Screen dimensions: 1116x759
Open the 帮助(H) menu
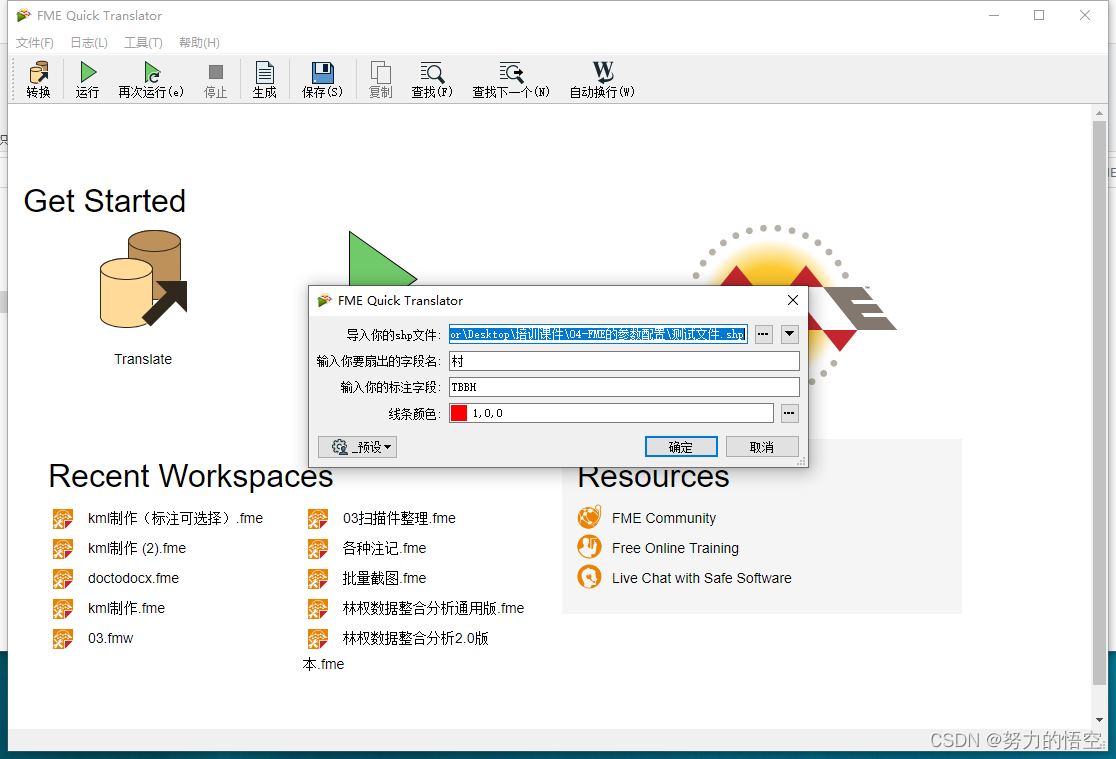tap(199, 43)
